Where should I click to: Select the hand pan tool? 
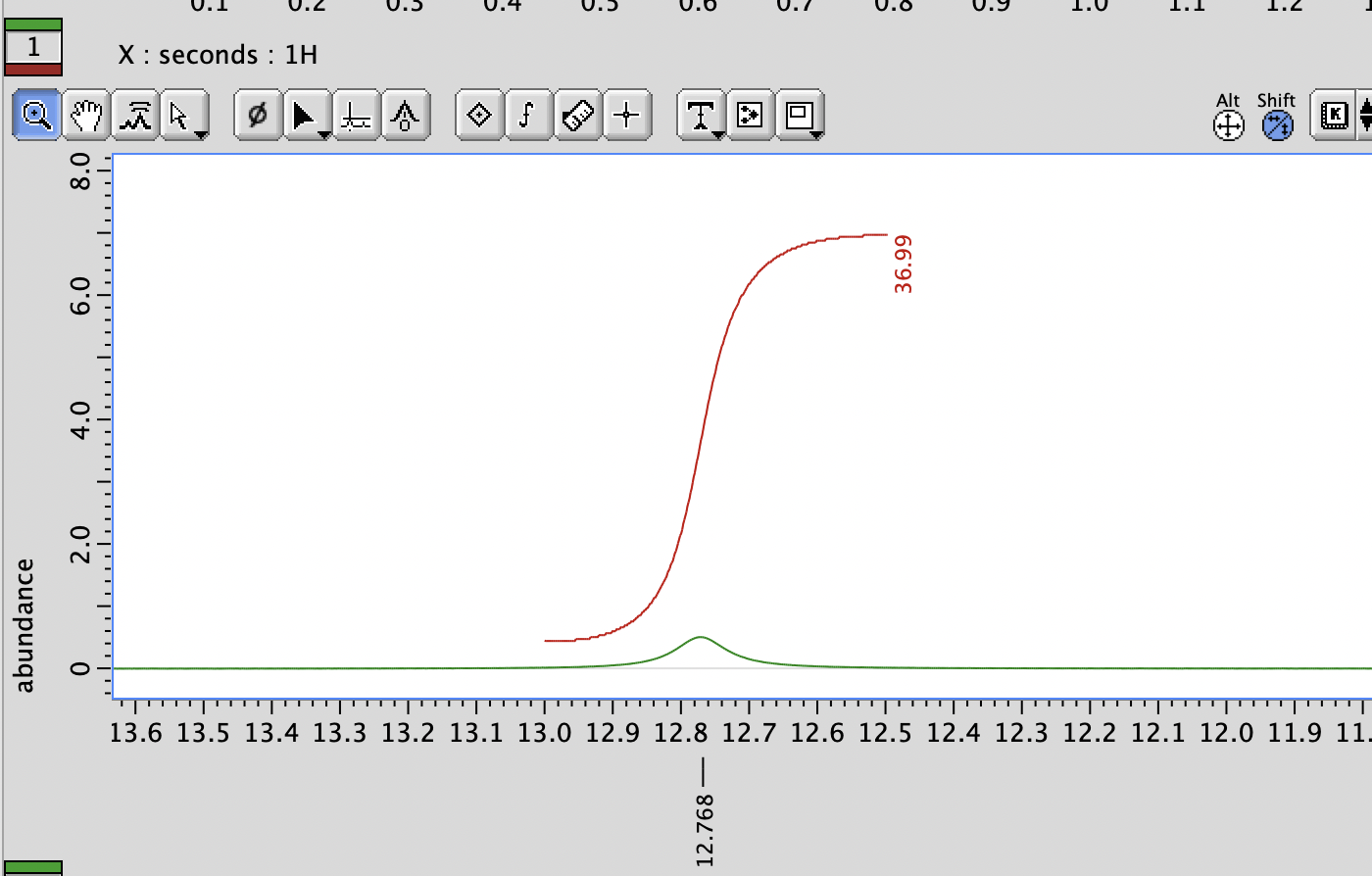[x=86, y=115]
